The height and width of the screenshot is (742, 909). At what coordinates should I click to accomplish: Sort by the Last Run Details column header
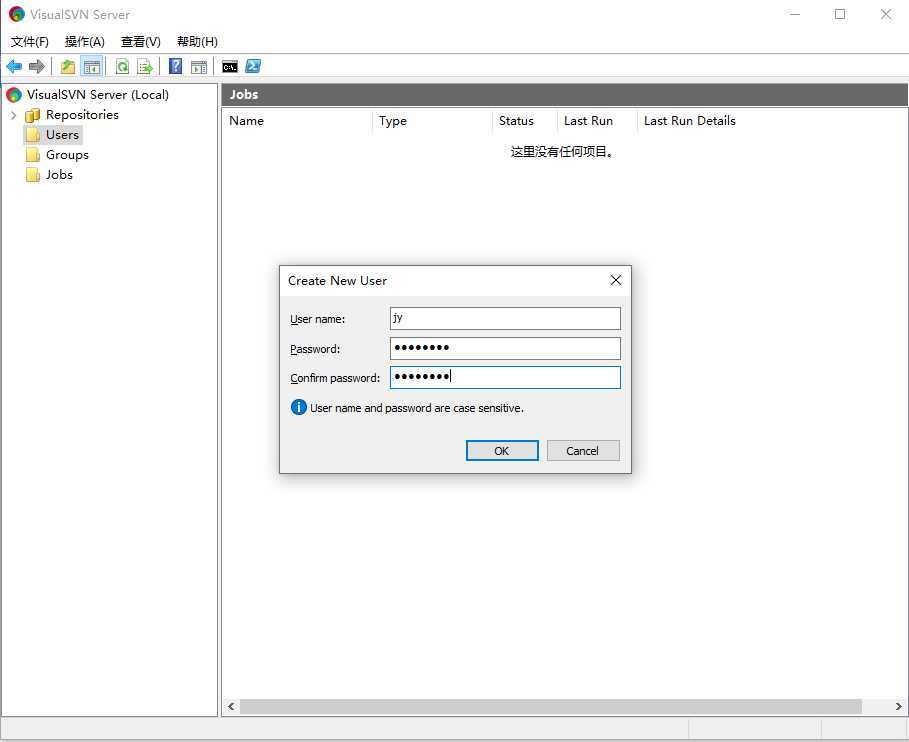[690, 121]
